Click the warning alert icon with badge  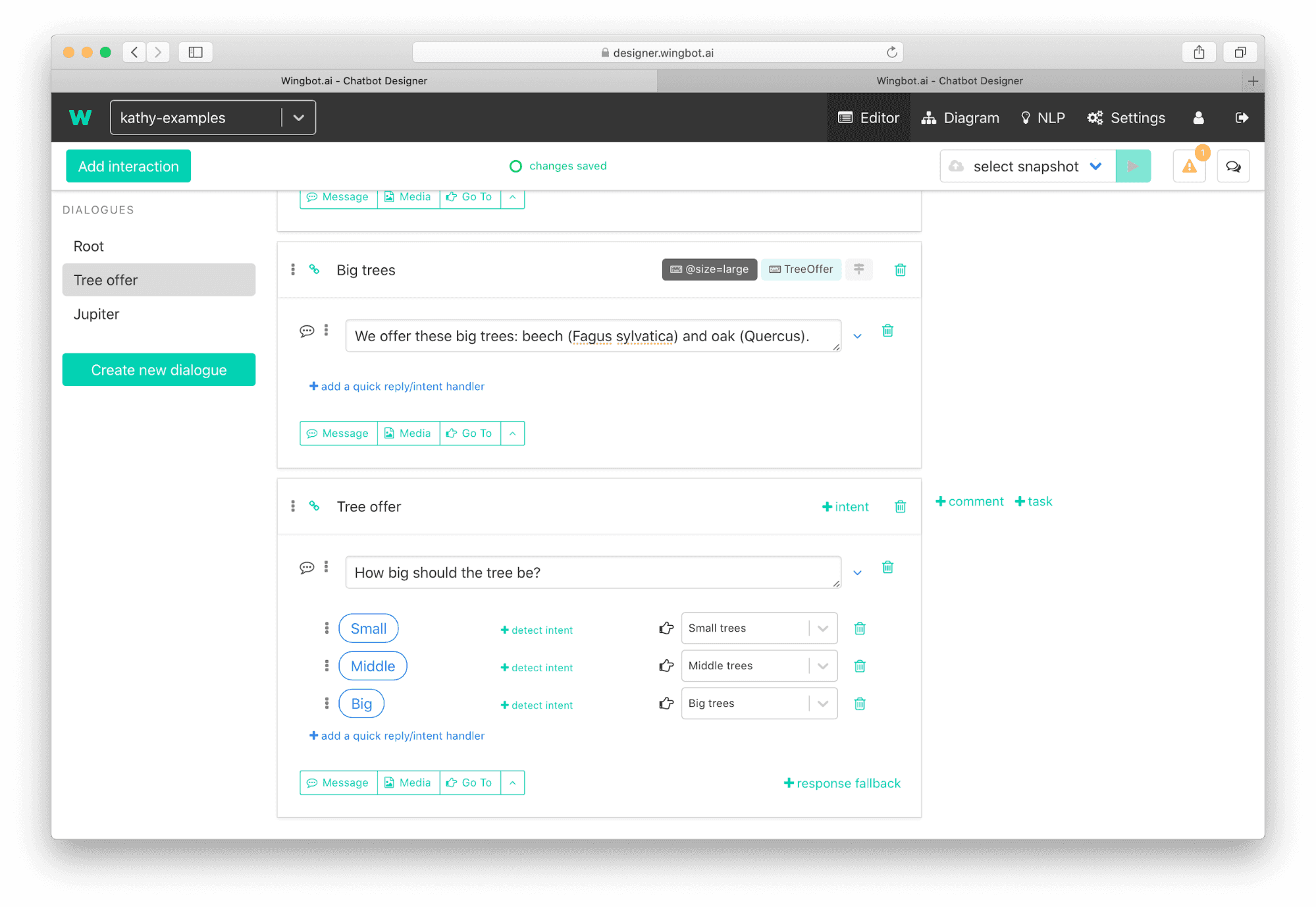coord(1189,166)
